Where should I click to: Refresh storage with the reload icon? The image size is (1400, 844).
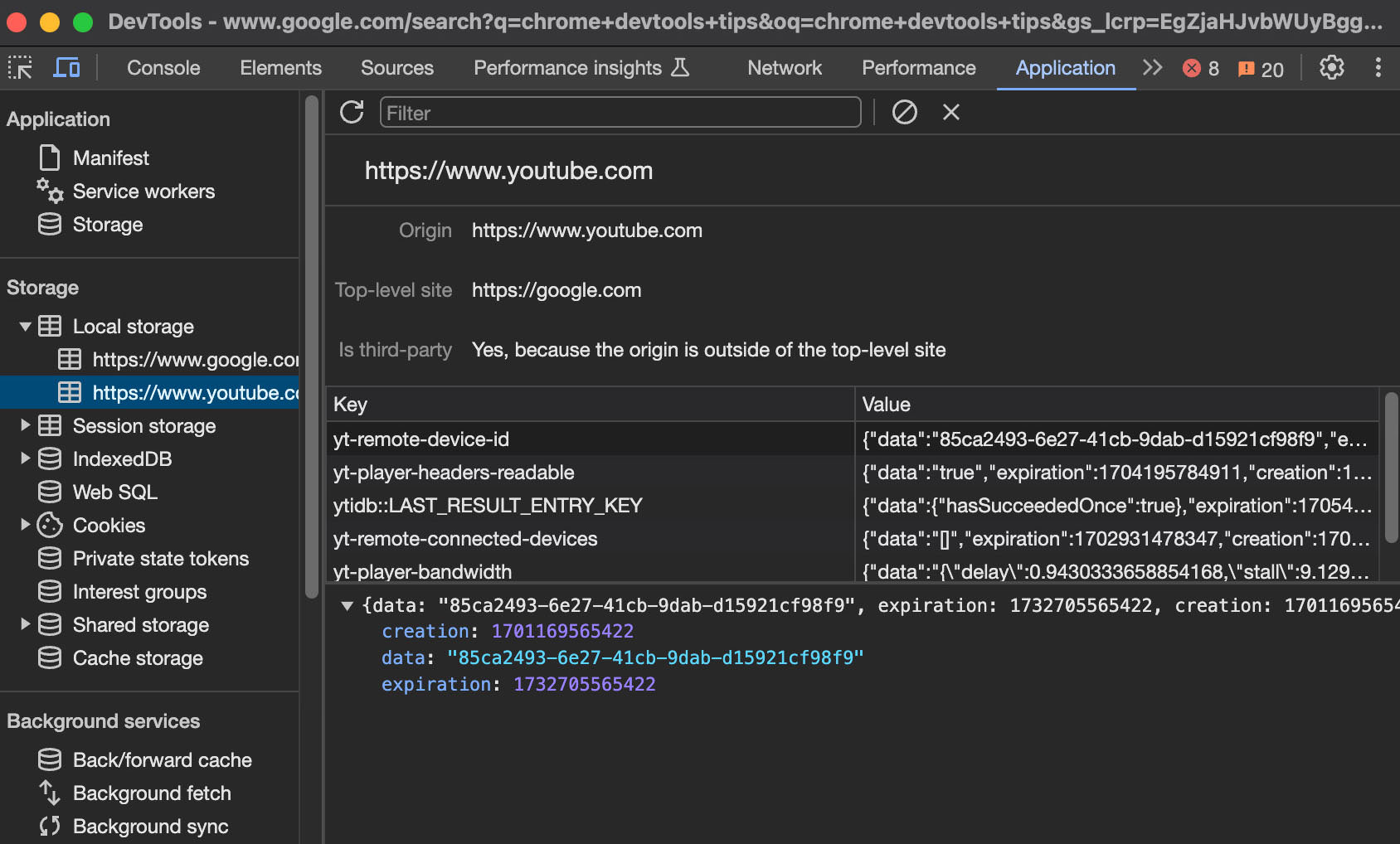[x=352, y=112]
